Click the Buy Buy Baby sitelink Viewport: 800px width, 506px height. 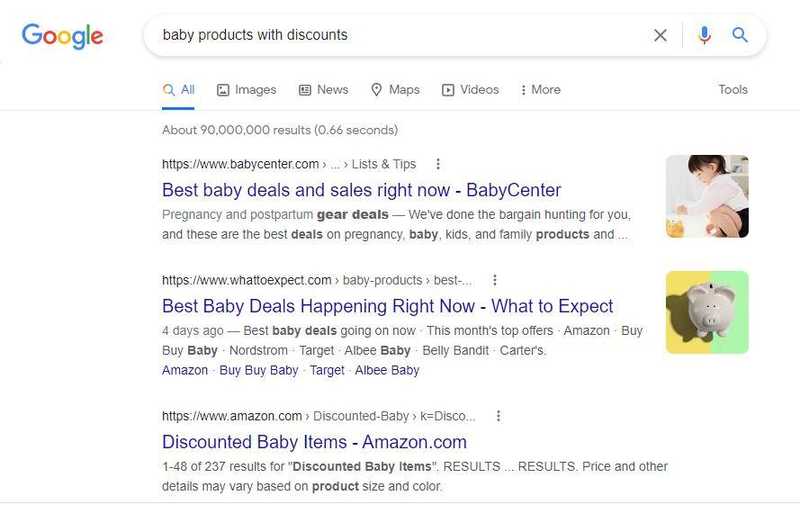[x=259, y=370]
